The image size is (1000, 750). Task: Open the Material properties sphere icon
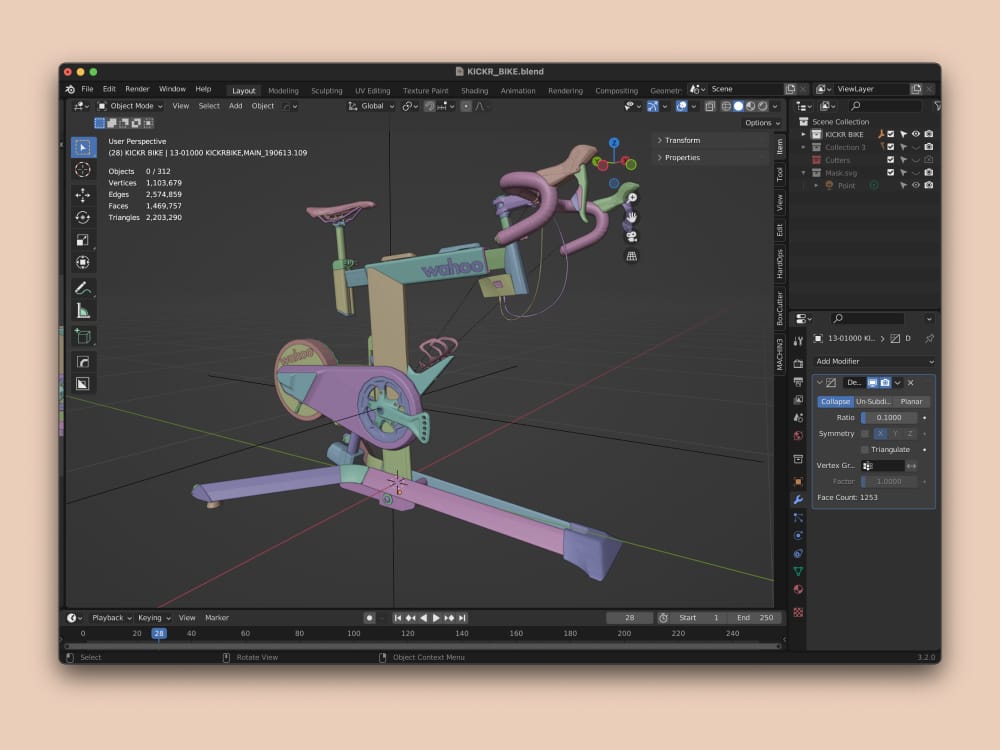tap(798, 589)
